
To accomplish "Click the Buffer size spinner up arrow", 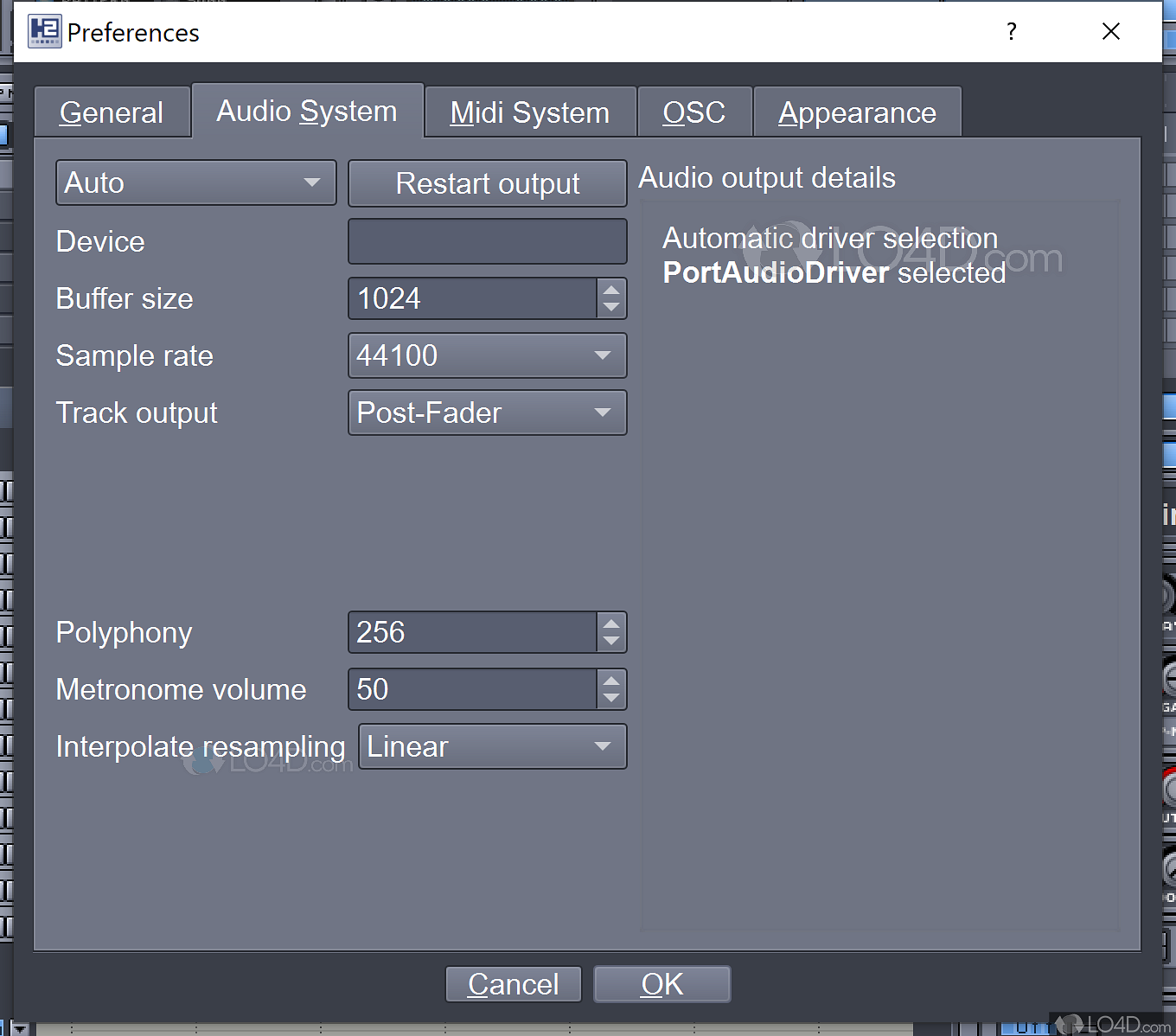I will click(x=610, y=289).
